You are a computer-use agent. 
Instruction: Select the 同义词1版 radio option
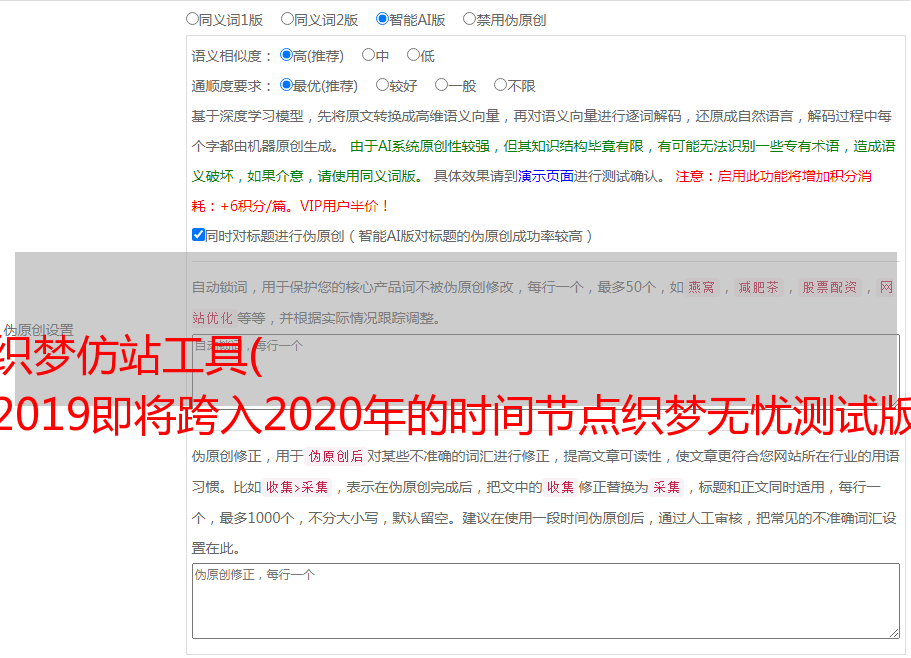pos(192,19)
